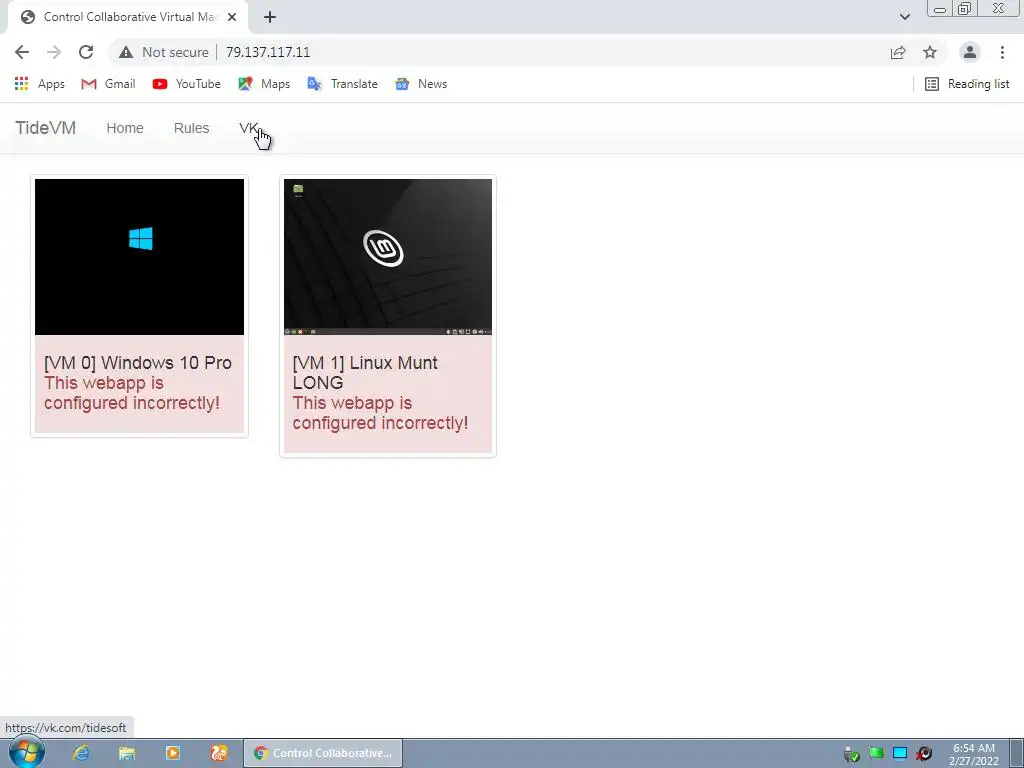Open the Reading list panel
The image size is (1024, 768).
(x=967, y=84)
